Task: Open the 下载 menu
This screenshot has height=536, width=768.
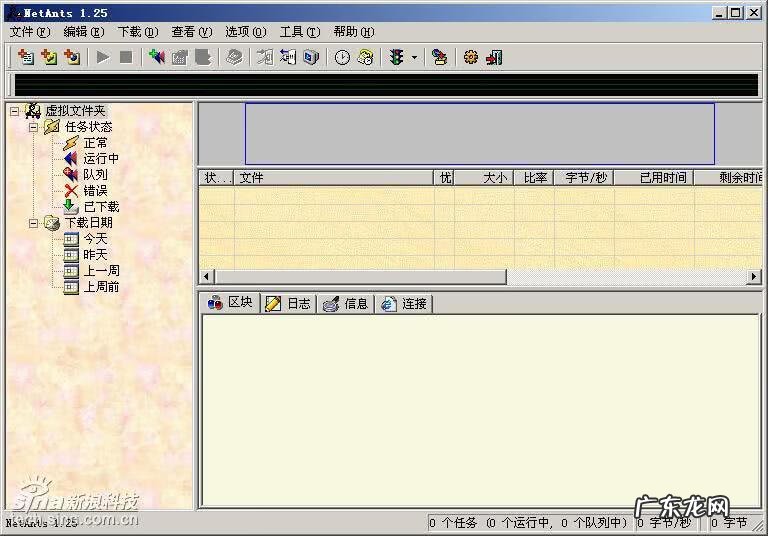Action: (137, 32)
